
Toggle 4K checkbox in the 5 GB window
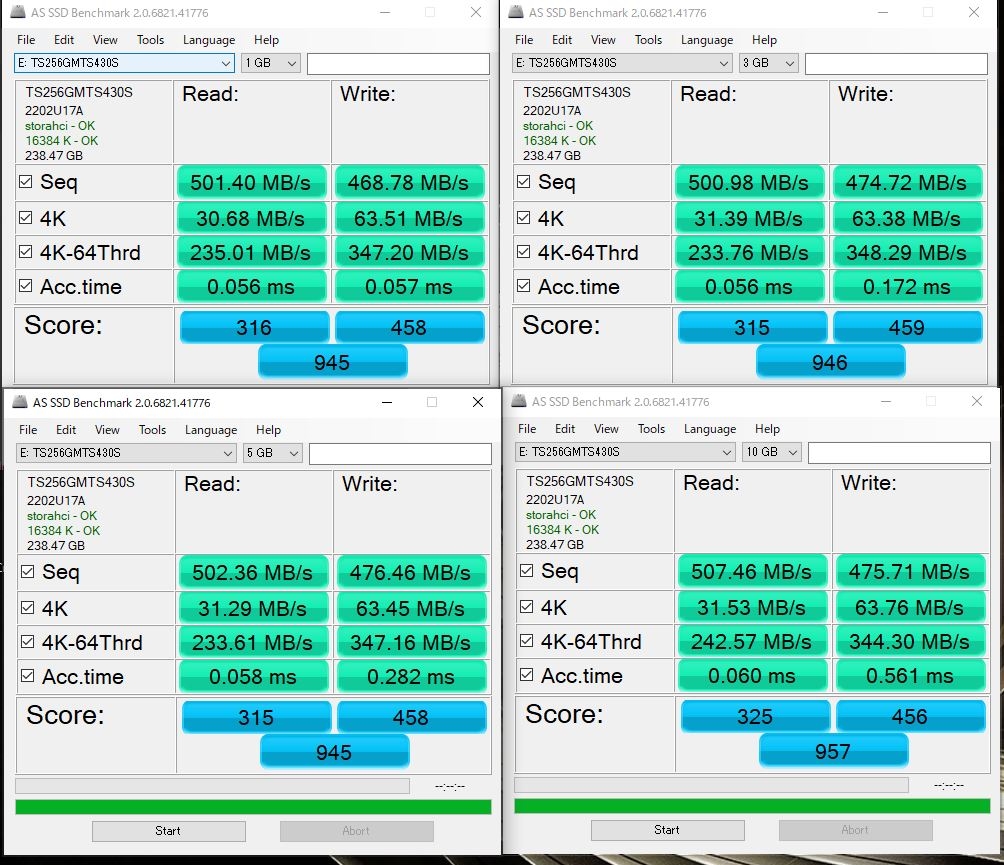pos(28,608)
